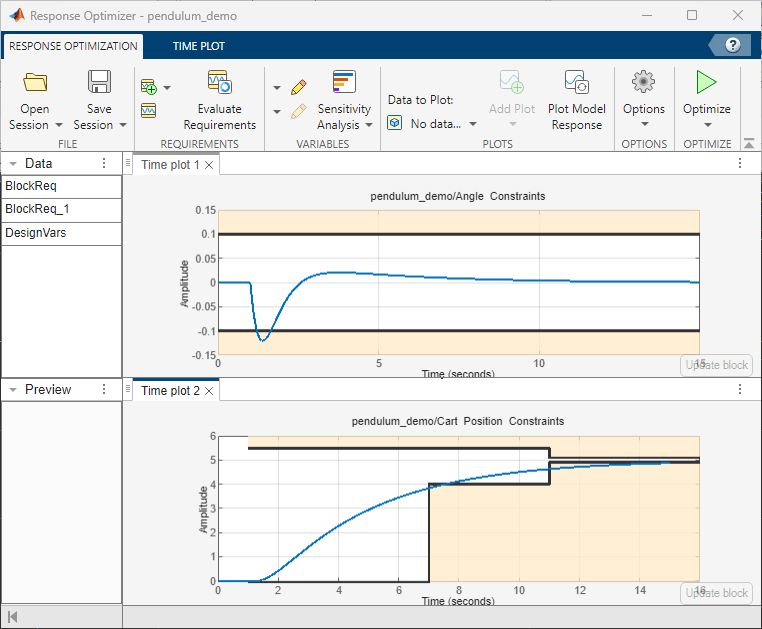Collapse the Preview panel

click(x=12, y=390)
